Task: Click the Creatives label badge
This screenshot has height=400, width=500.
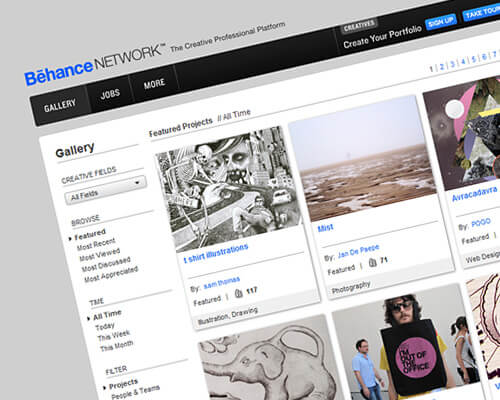Action: point(359,26)
